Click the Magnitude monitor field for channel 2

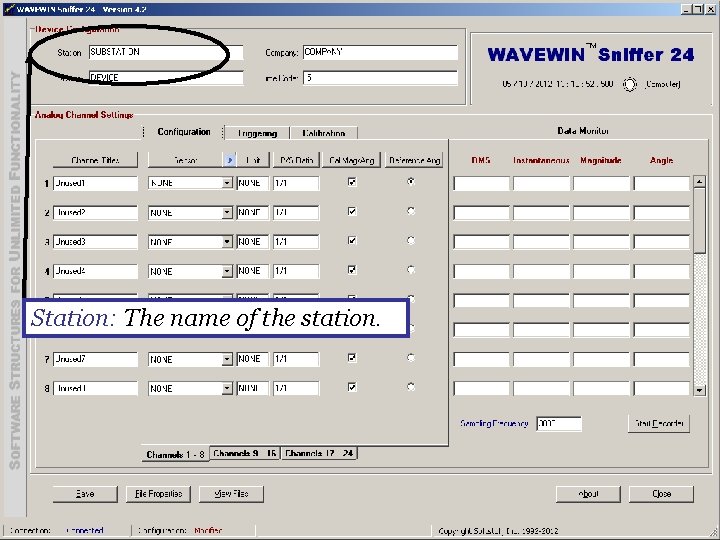601,213
